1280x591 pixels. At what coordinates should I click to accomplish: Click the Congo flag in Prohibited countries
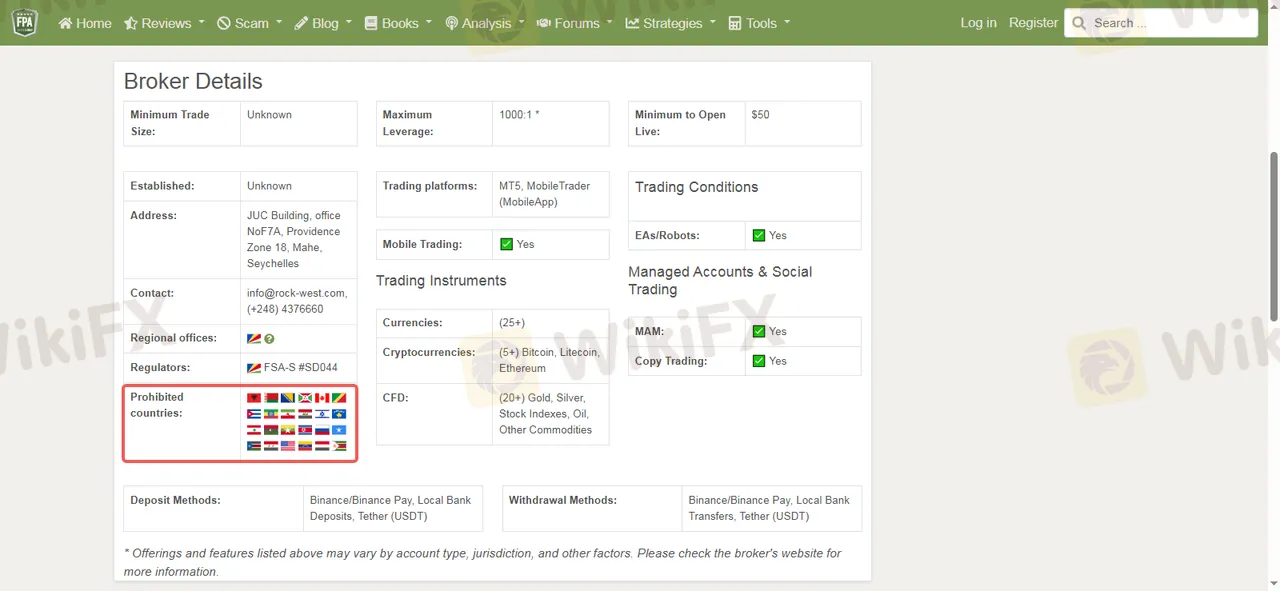(x=339, y=398)
